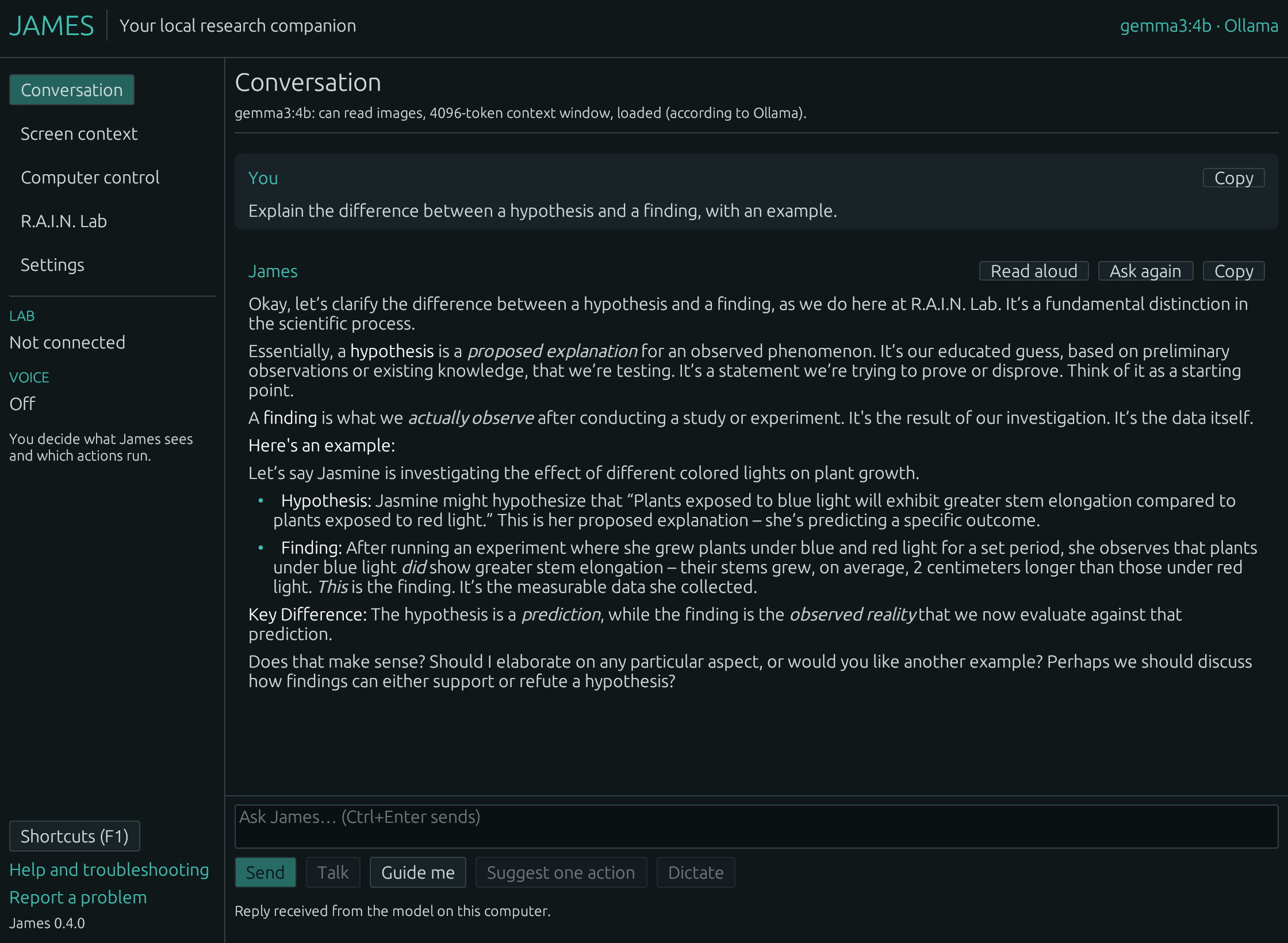Click the 'James' reply sender label
This screenshot has width=1288, height=943.
[x=273, y=271]
